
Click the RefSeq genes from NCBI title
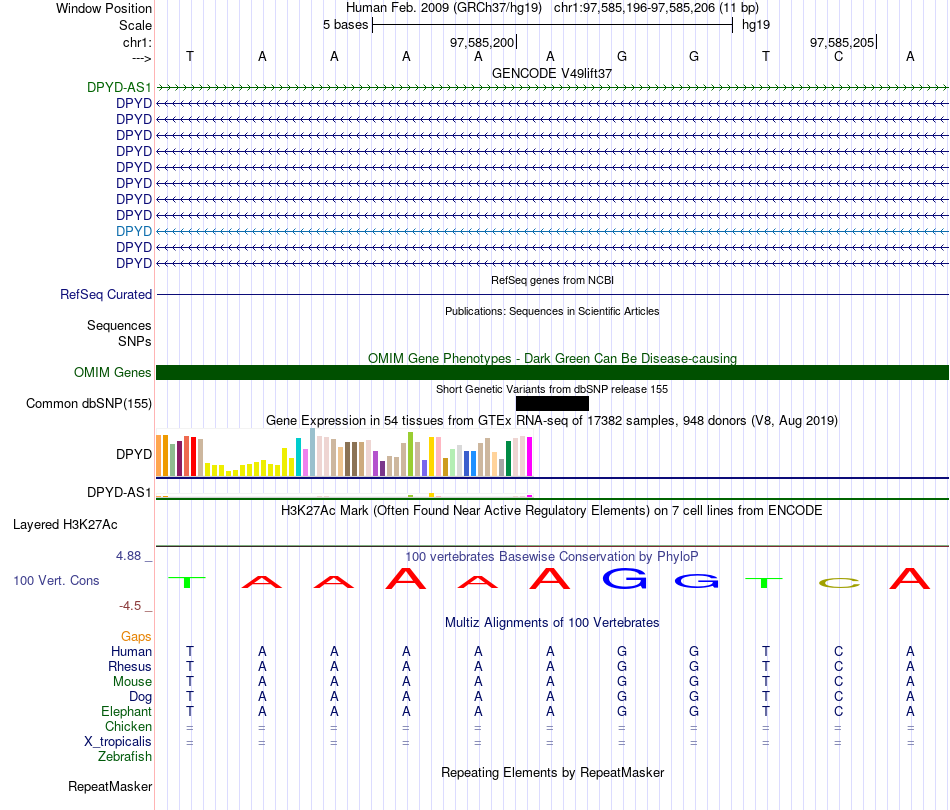click(552, 281)
